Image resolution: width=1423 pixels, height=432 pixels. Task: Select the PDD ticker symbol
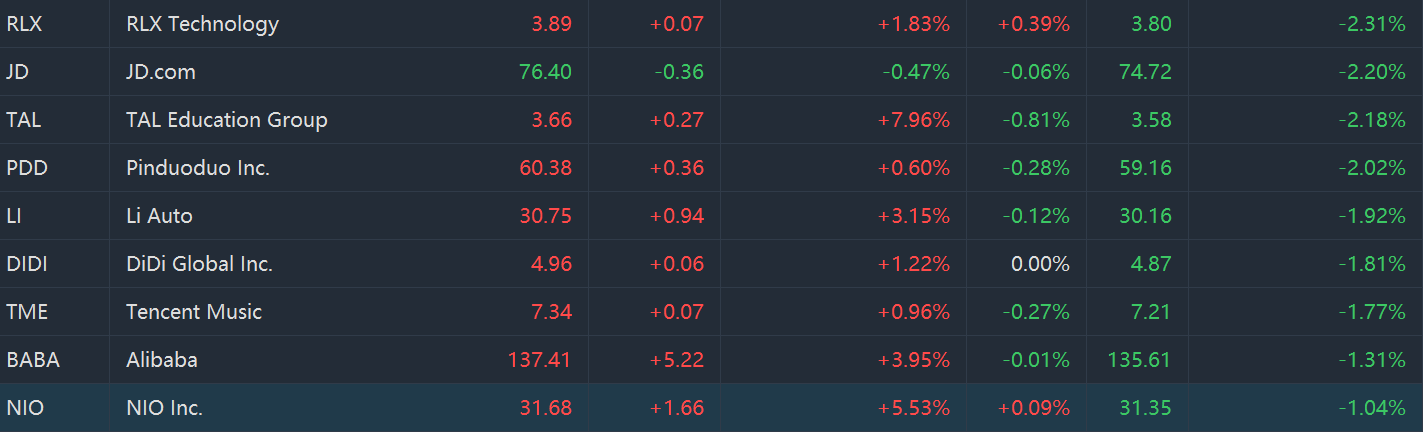pos(27,168)
